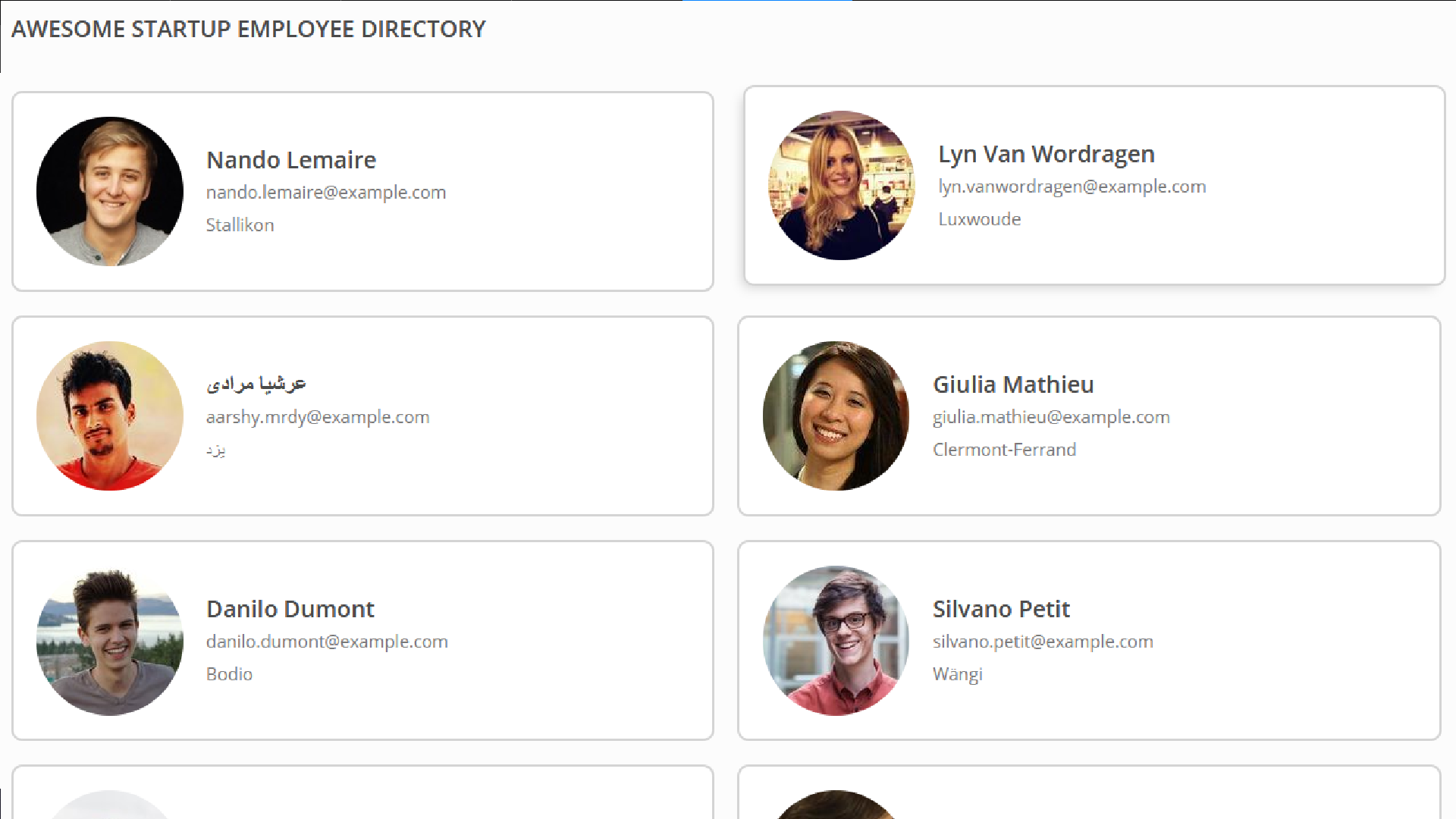Click email giulia.mathieu@example.com

click(1051, 417)
